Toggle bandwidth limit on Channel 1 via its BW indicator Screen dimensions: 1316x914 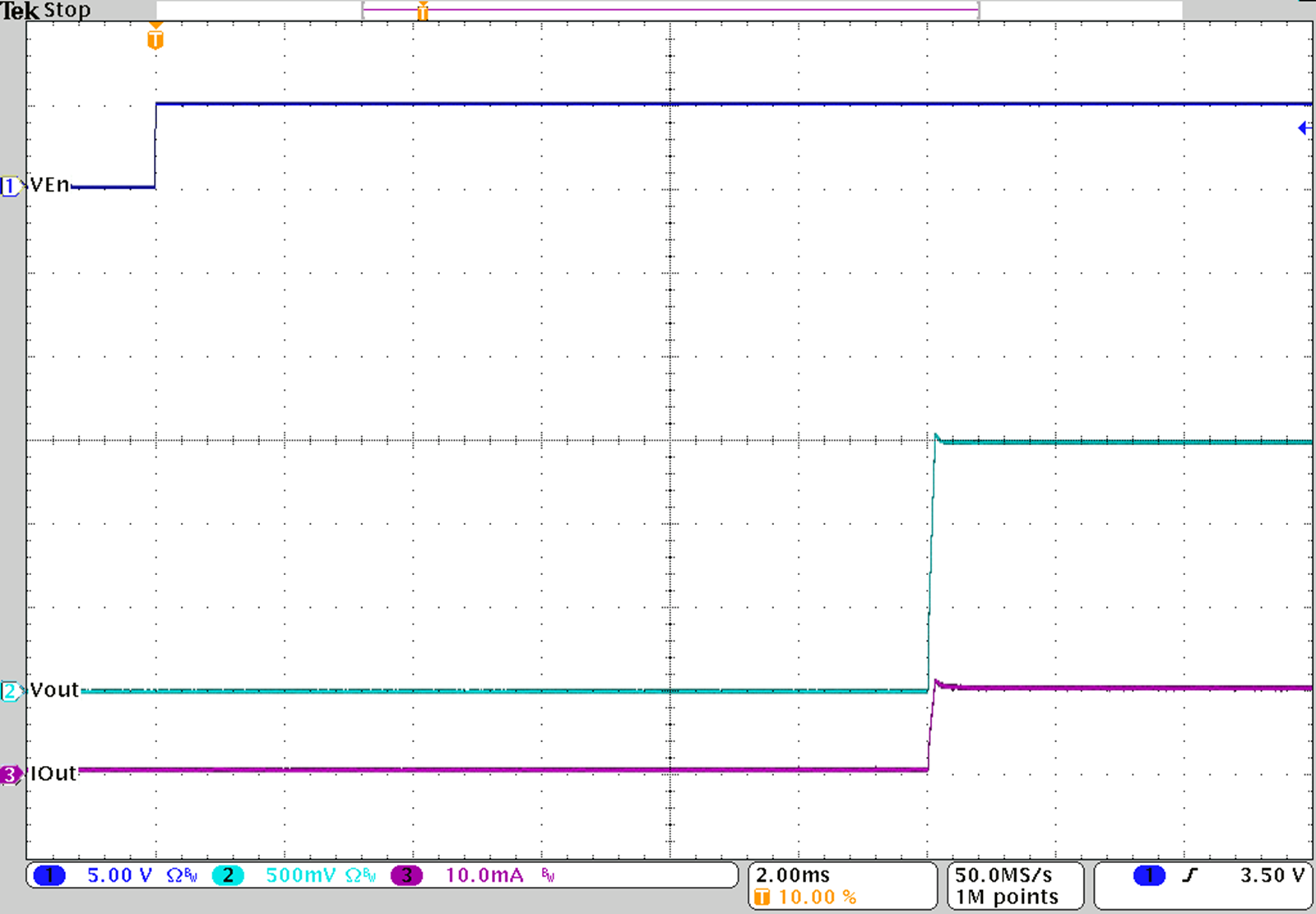coord(191,876)
